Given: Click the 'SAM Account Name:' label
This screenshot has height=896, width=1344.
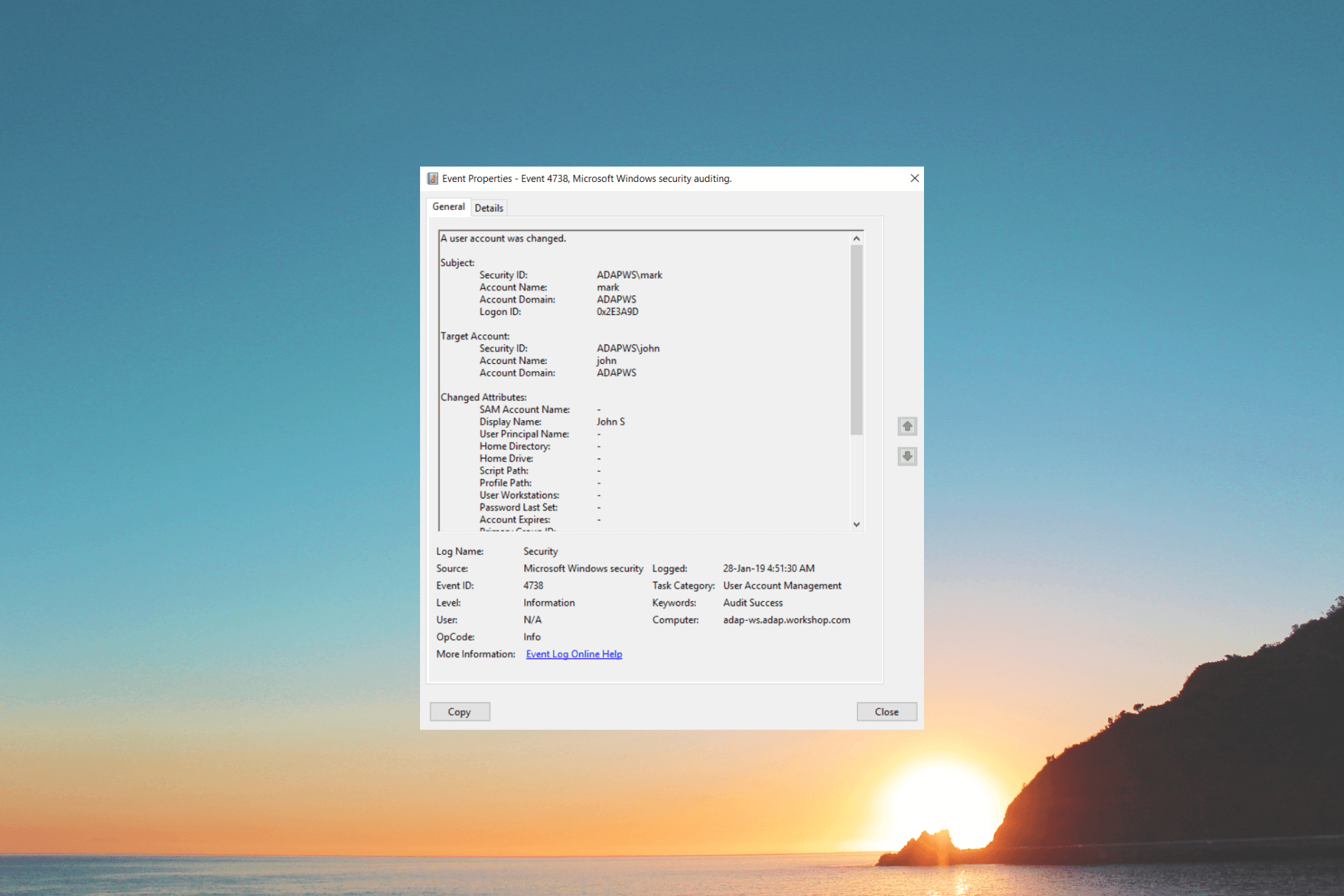Looking at the screenshot, I should (x=524, y=410).
